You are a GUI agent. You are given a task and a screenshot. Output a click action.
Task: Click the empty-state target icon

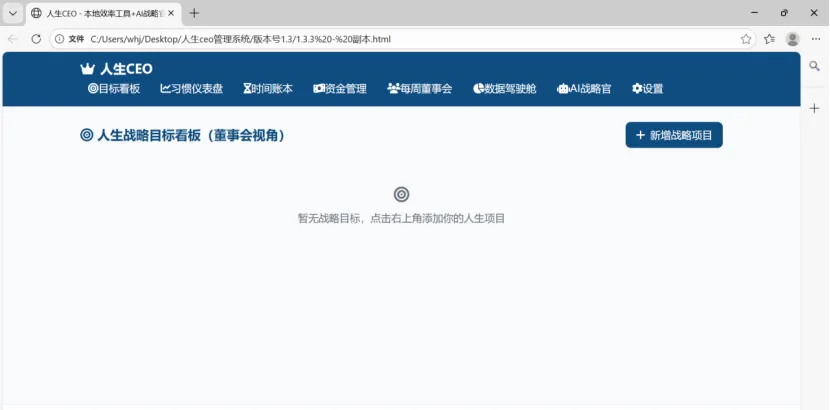coord(401,195)
